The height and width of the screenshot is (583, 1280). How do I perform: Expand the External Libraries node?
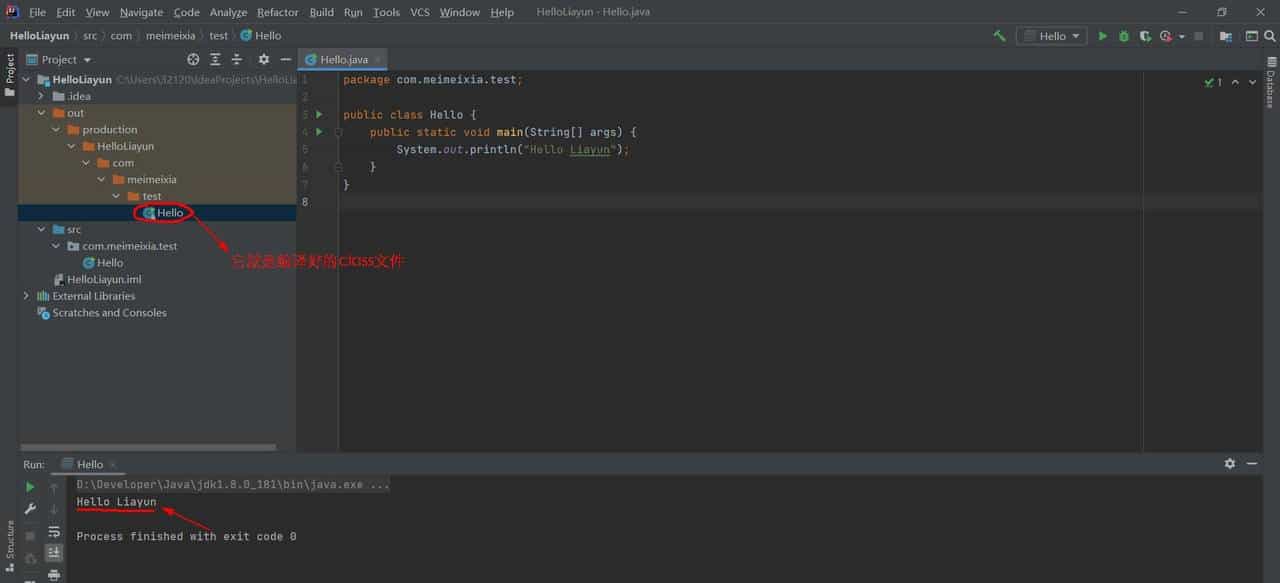25,295
